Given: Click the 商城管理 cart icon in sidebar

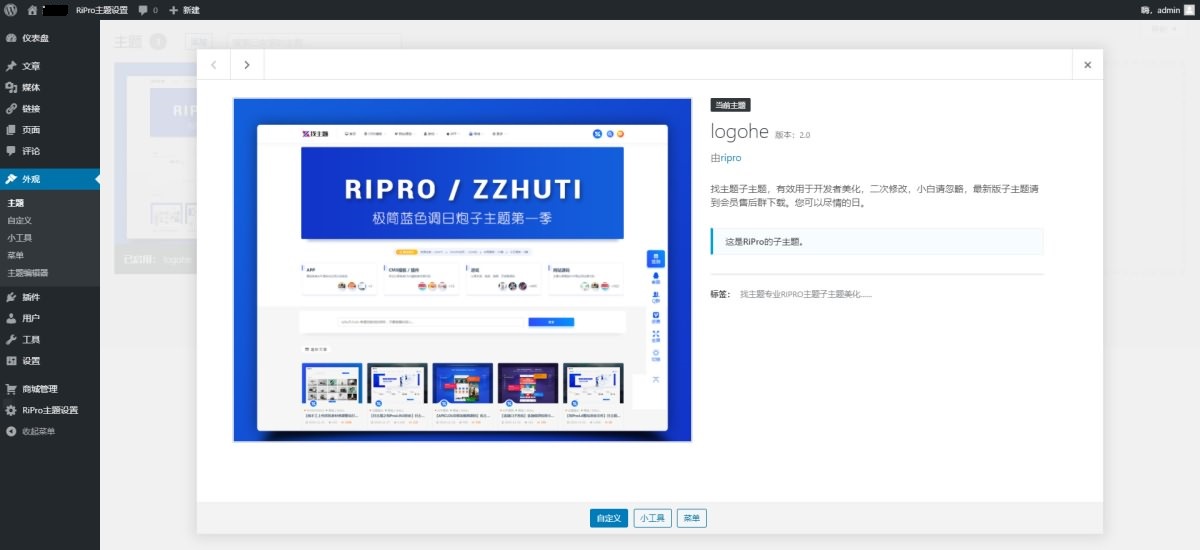Looking at the screenshot, I should (11, 389).
